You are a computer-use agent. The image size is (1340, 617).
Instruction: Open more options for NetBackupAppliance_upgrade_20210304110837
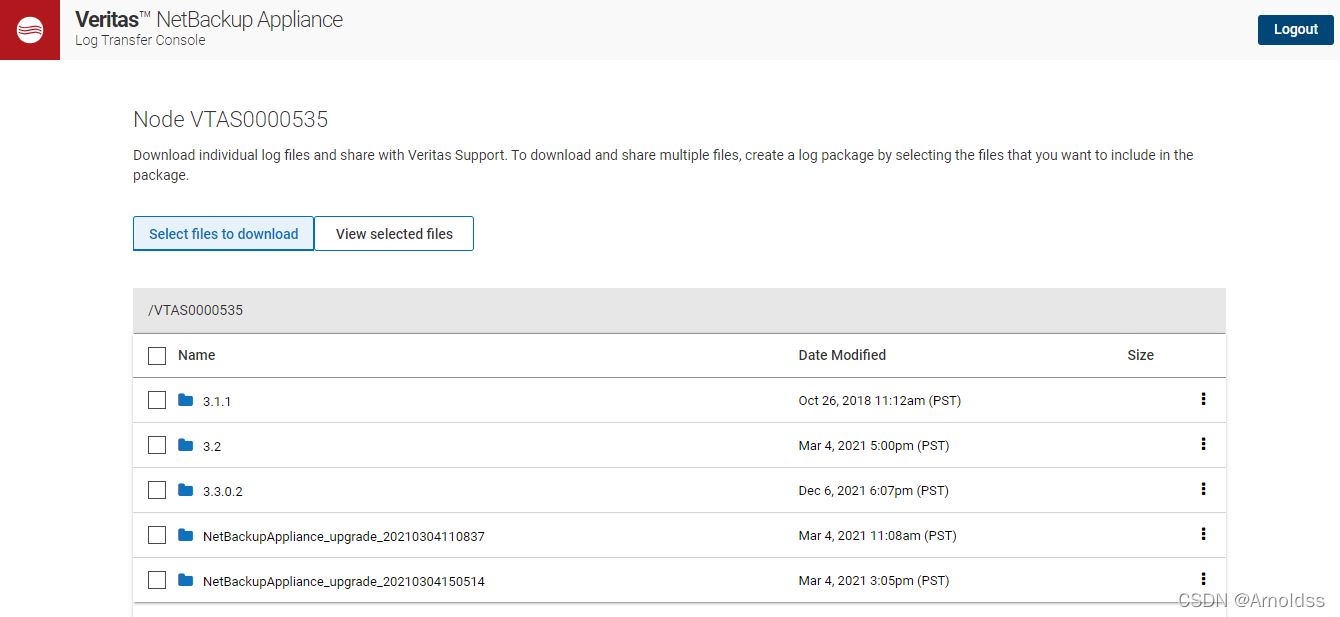pos(1203,534)
